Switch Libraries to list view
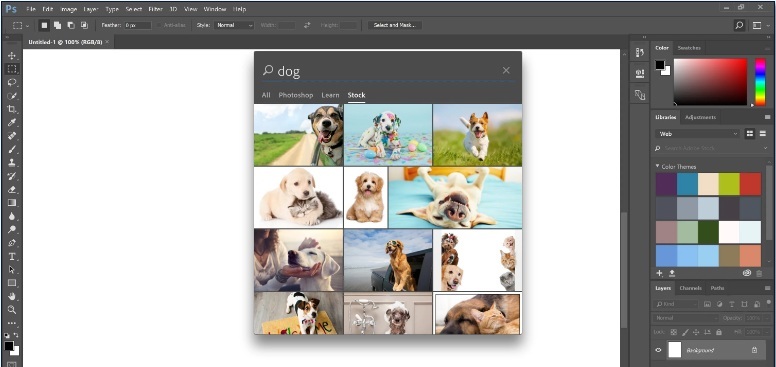 [763, 134]
